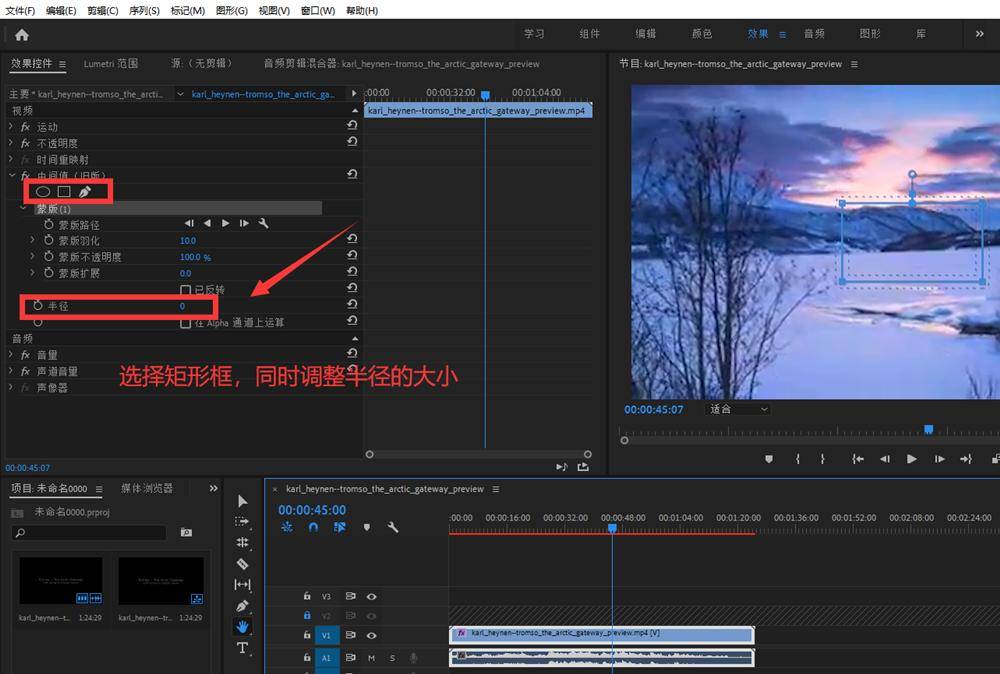Expand the Motion effect properties

click(x=11, y=126)
